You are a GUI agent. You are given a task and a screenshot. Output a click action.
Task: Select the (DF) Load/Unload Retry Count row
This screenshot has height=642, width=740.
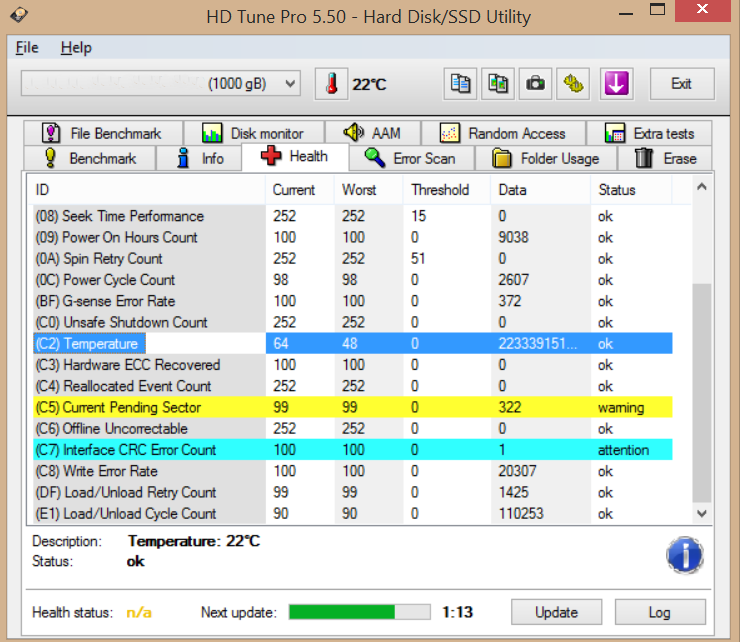(353, 492)
